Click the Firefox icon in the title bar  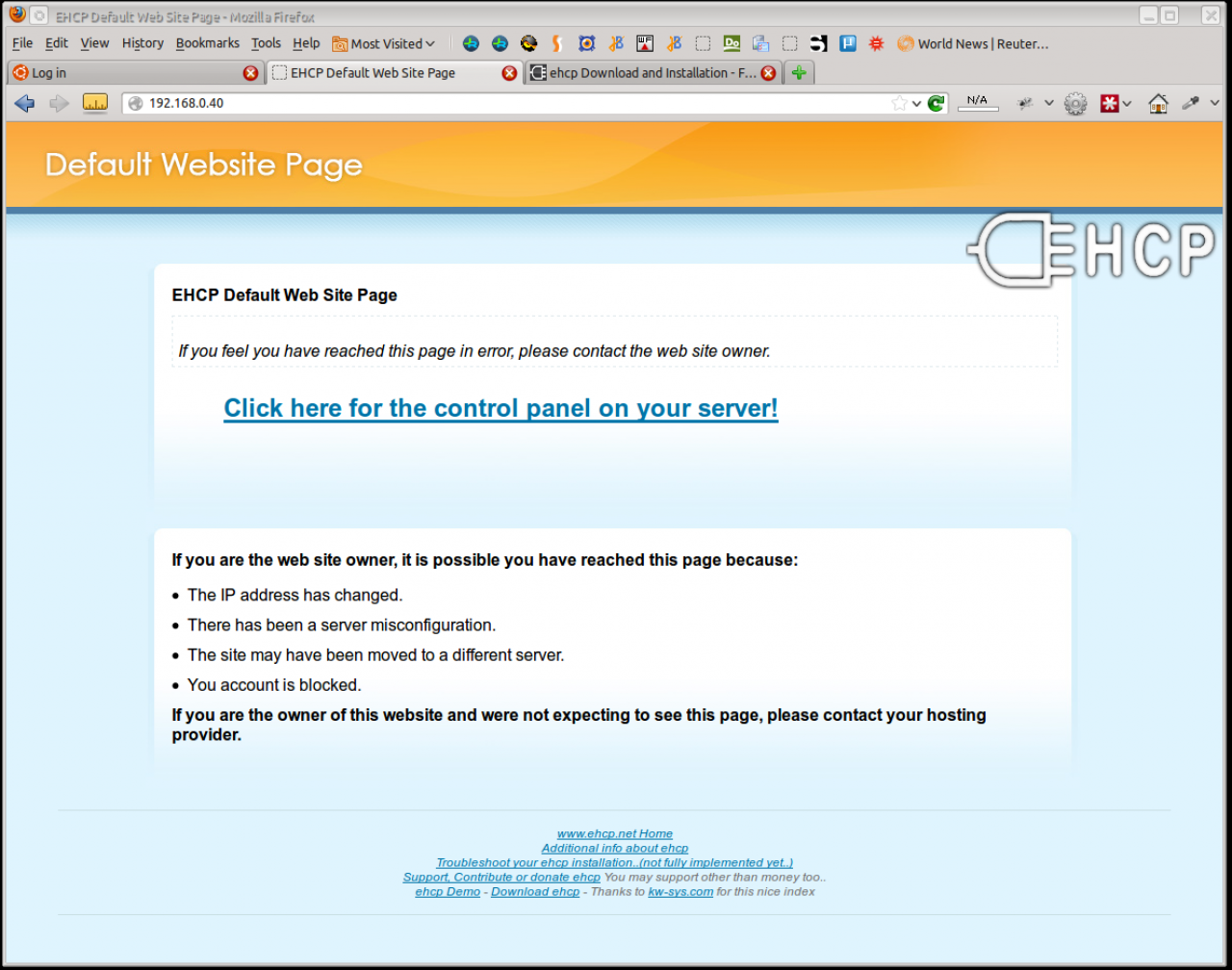coord(16,15)
